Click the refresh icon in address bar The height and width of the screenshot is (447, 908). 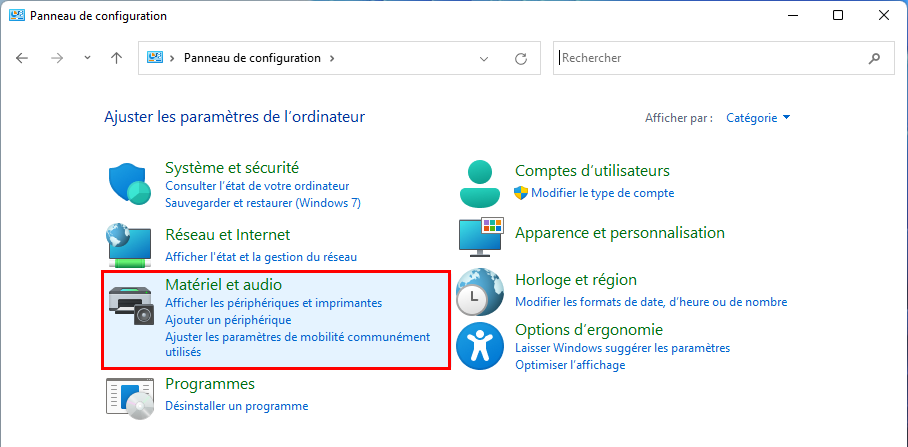521,58
